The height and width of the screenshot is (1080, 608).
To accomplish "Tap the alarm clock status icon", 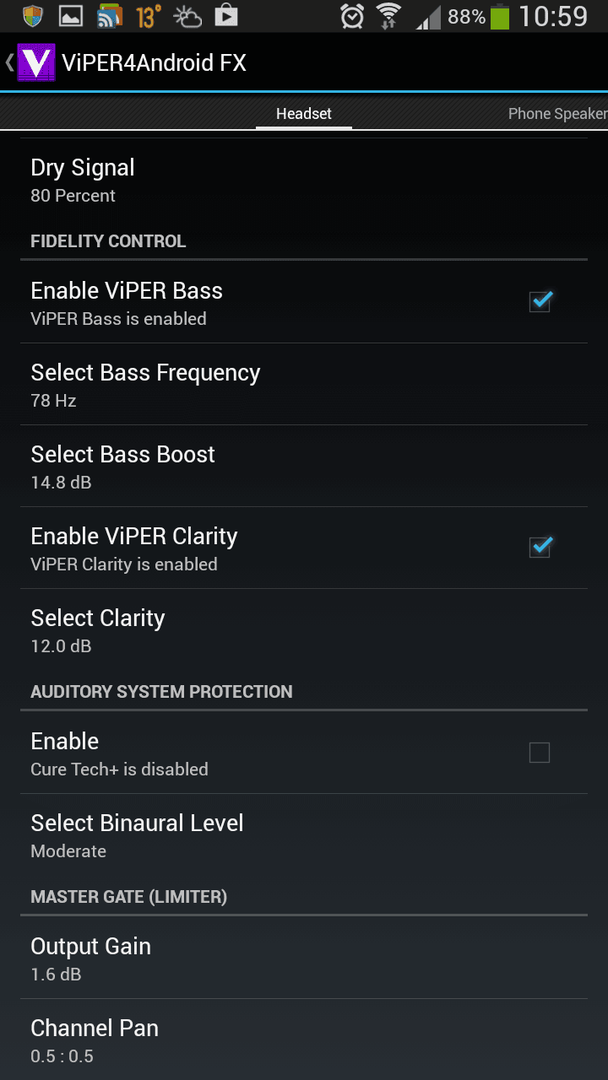I will pyautogui.click(x=352, y=17).
